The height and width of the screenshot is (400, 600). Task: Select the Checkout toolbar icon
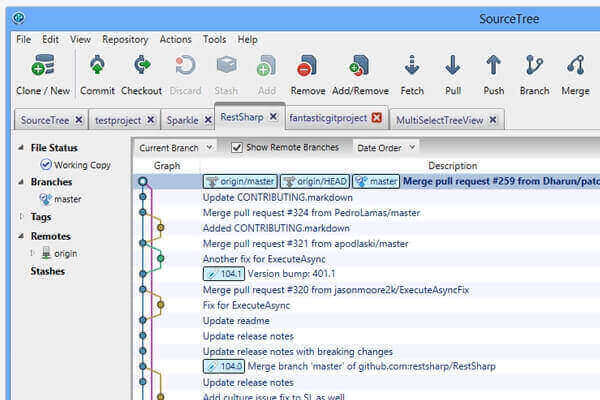pyautogui.click(x=141, y=68)
